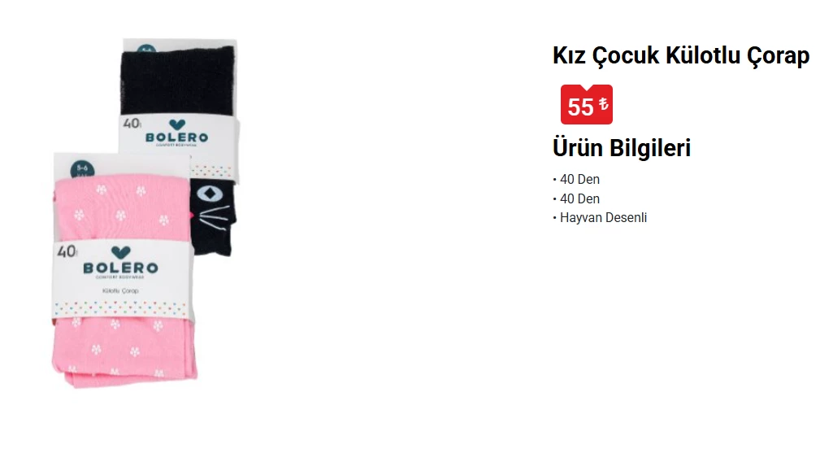
Task: Click the BOLERO brand text on pink package
Action: tap(121, 268)
